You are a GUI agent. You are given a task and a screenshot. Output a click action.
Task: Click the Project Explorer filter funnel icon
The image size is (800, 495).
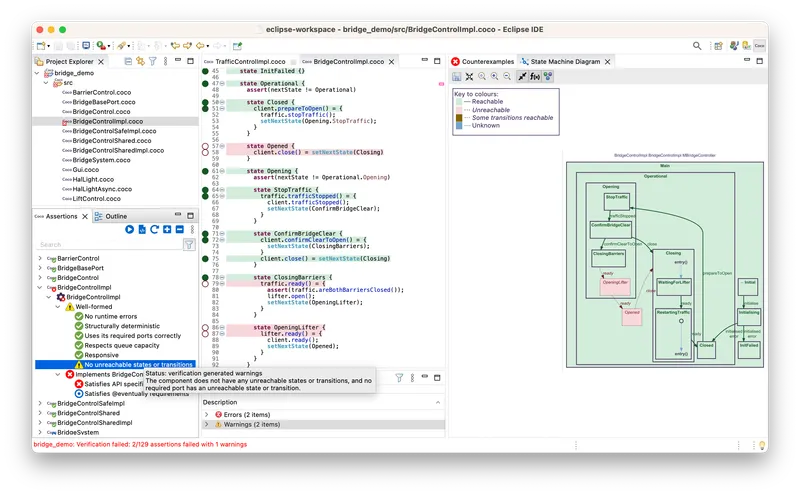(153, 62)
